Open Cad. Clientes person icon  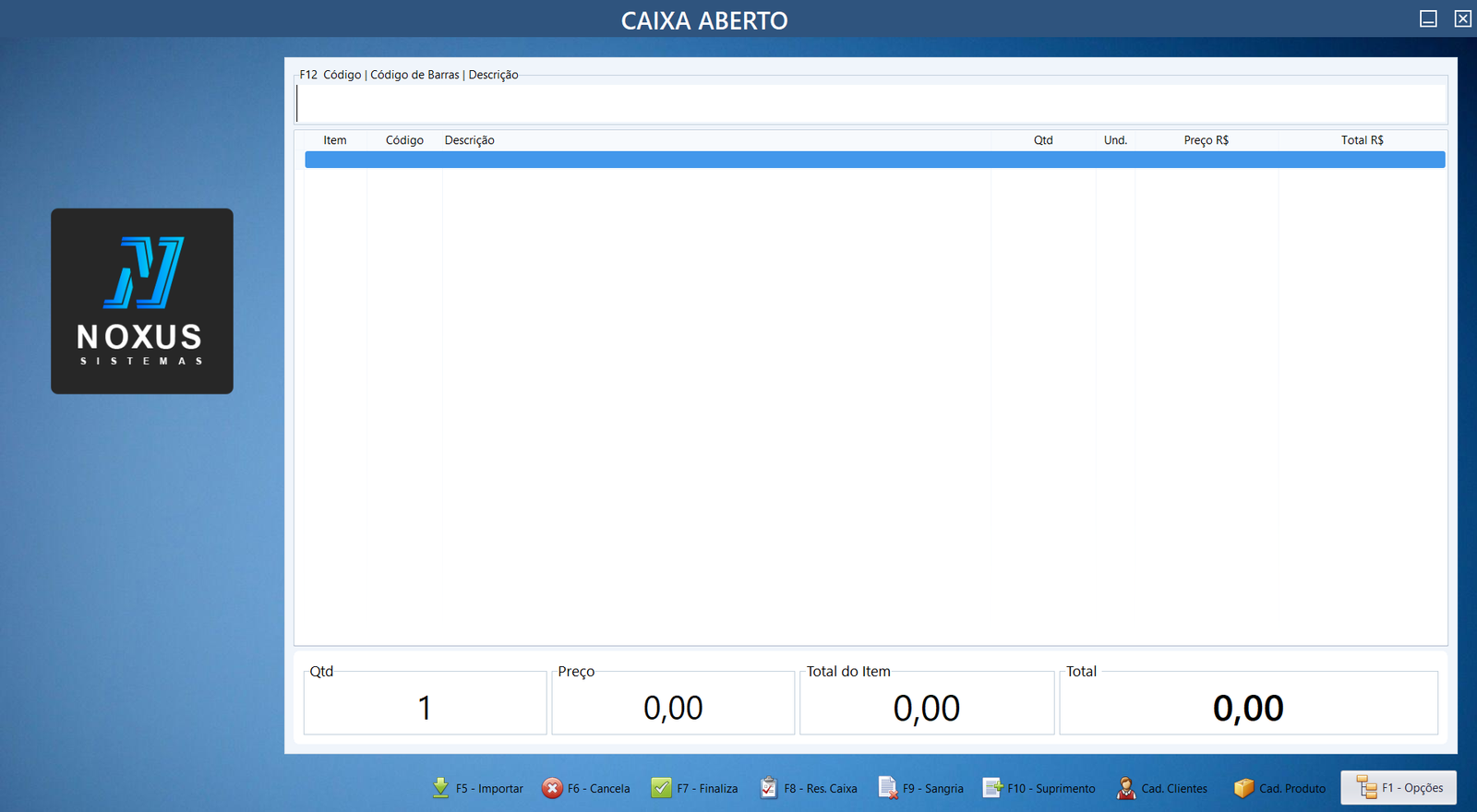click(x=1126, y=788)
